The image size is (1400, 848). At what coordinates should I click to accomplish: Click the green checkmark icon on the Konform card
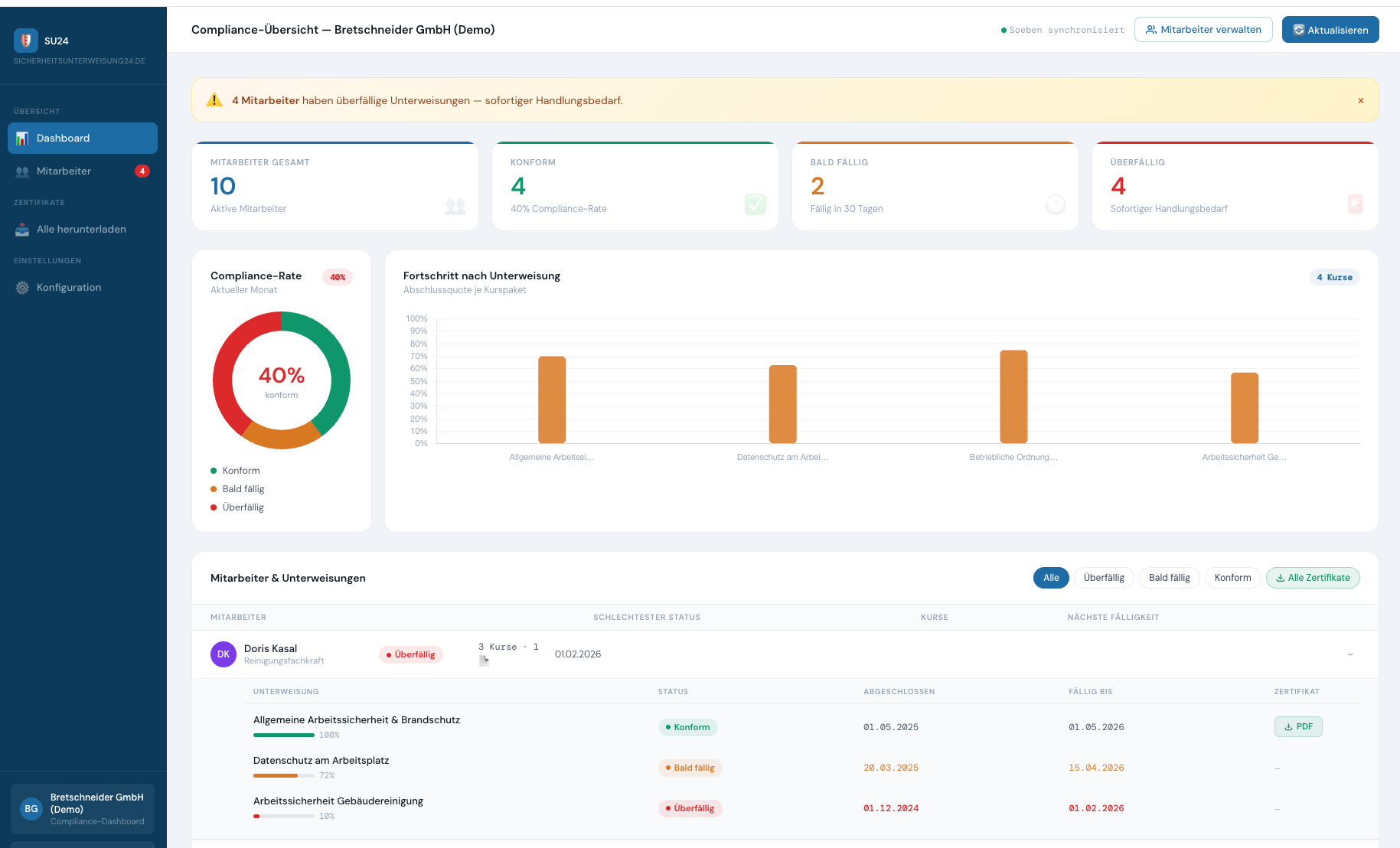[755, 204]
